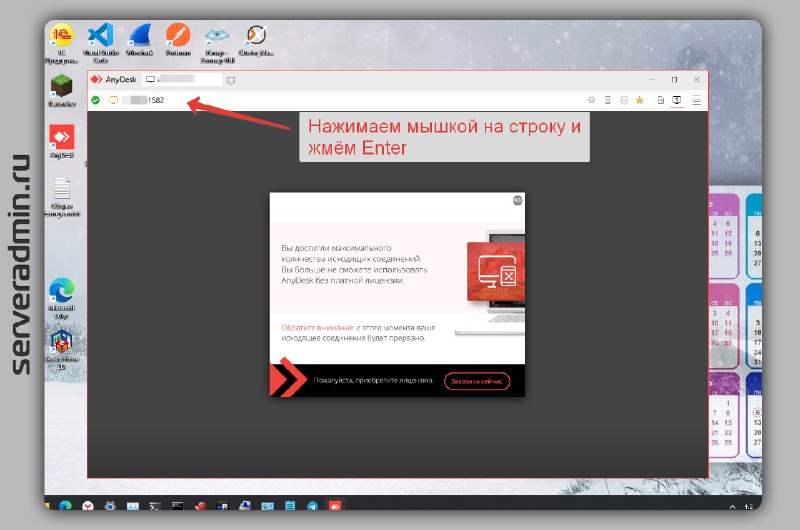Open the AnyDesk session tab with the monitor icon
The height and width of the screenshot is (530, 800).
point(182,80)
